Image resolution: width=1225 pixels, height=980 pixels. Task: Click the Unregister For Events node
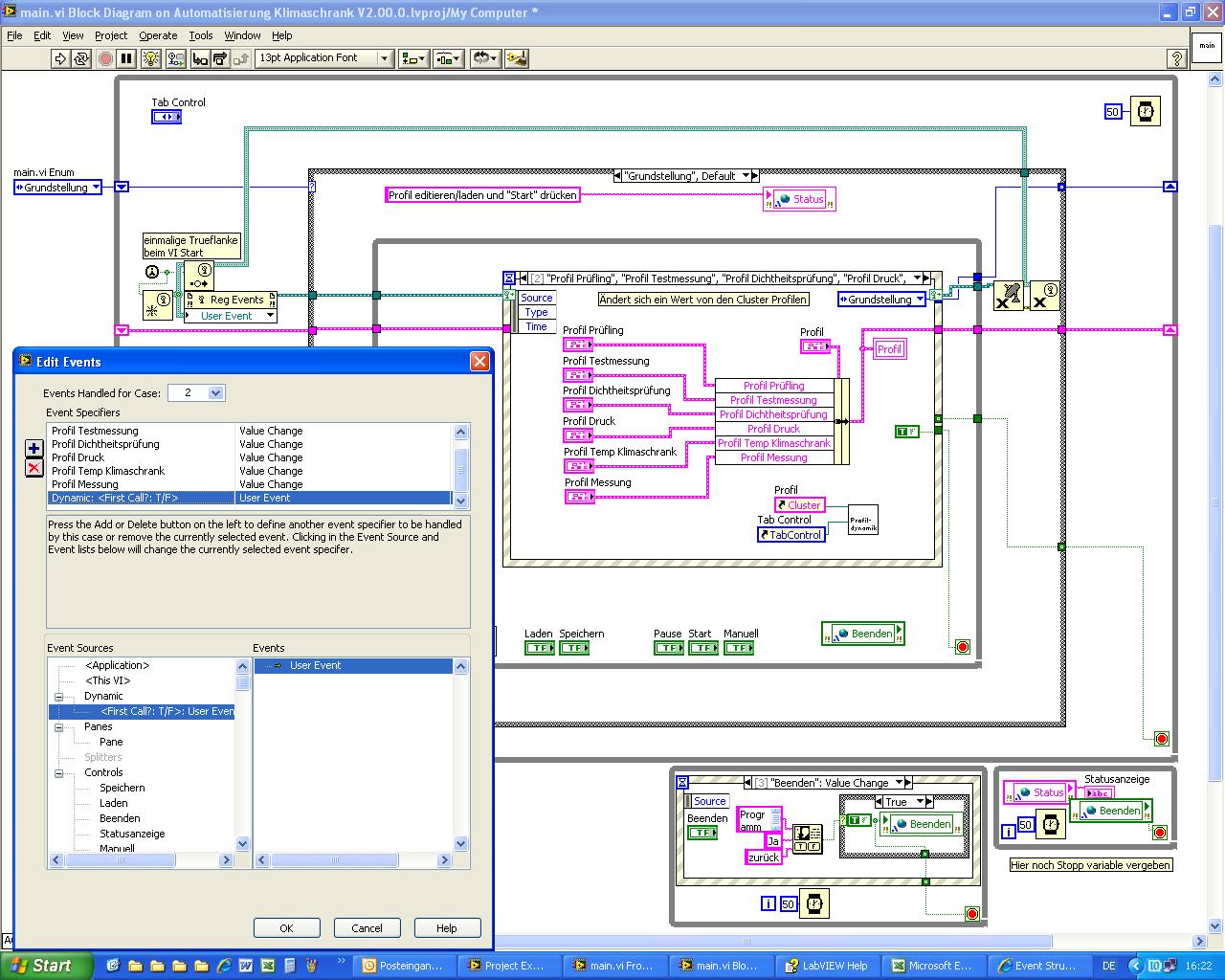click(x=1010, y=296)
